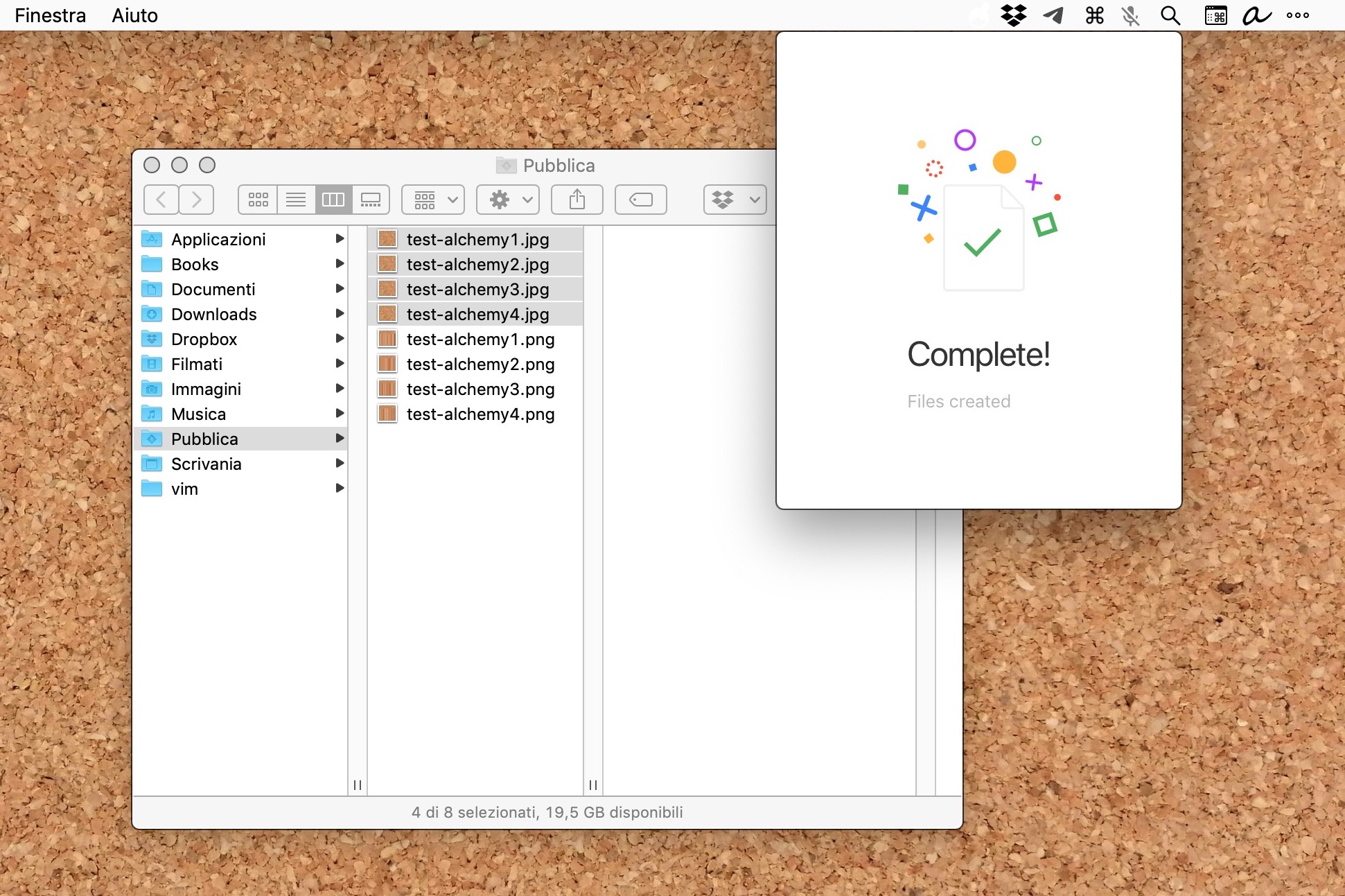Switch Finder to icon view
Viewport: 1345px width, 896px height.
[258, 200]
